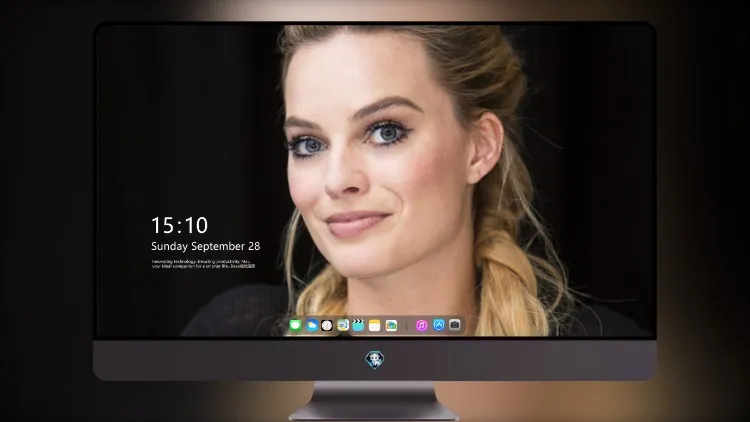This screenshot has height=422, width=750.
Task: Open the yellow Notes app in dock
Action: click(x=375, y=325)
